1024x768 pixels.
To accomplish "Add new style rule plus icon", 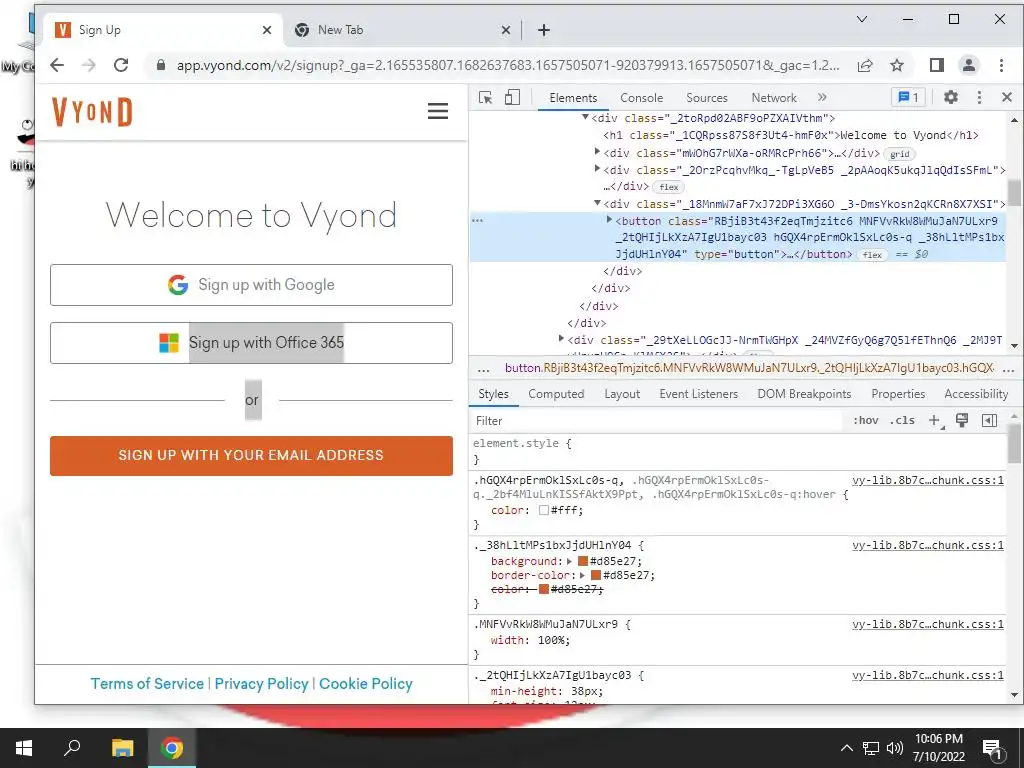I will tap(936, 421).
